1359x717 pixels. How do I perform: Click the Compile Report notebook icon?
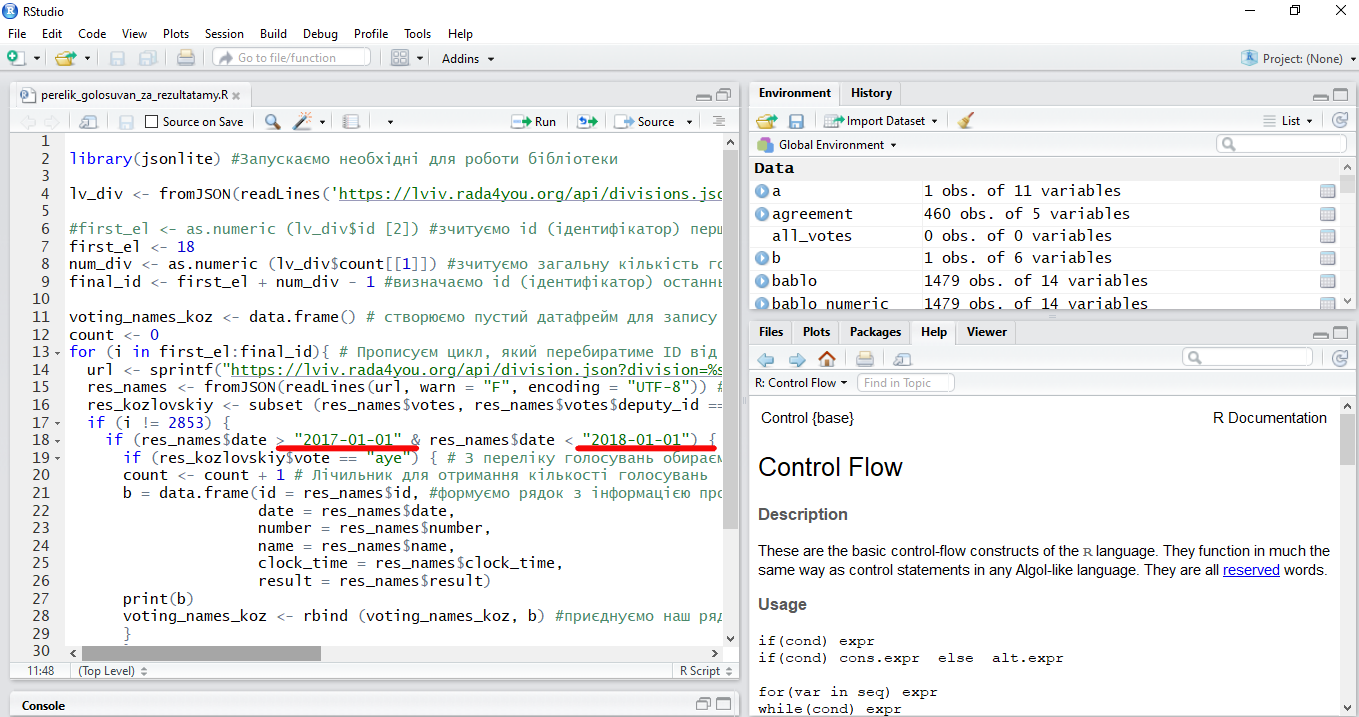pyautogui.click(x=350, y=122)
